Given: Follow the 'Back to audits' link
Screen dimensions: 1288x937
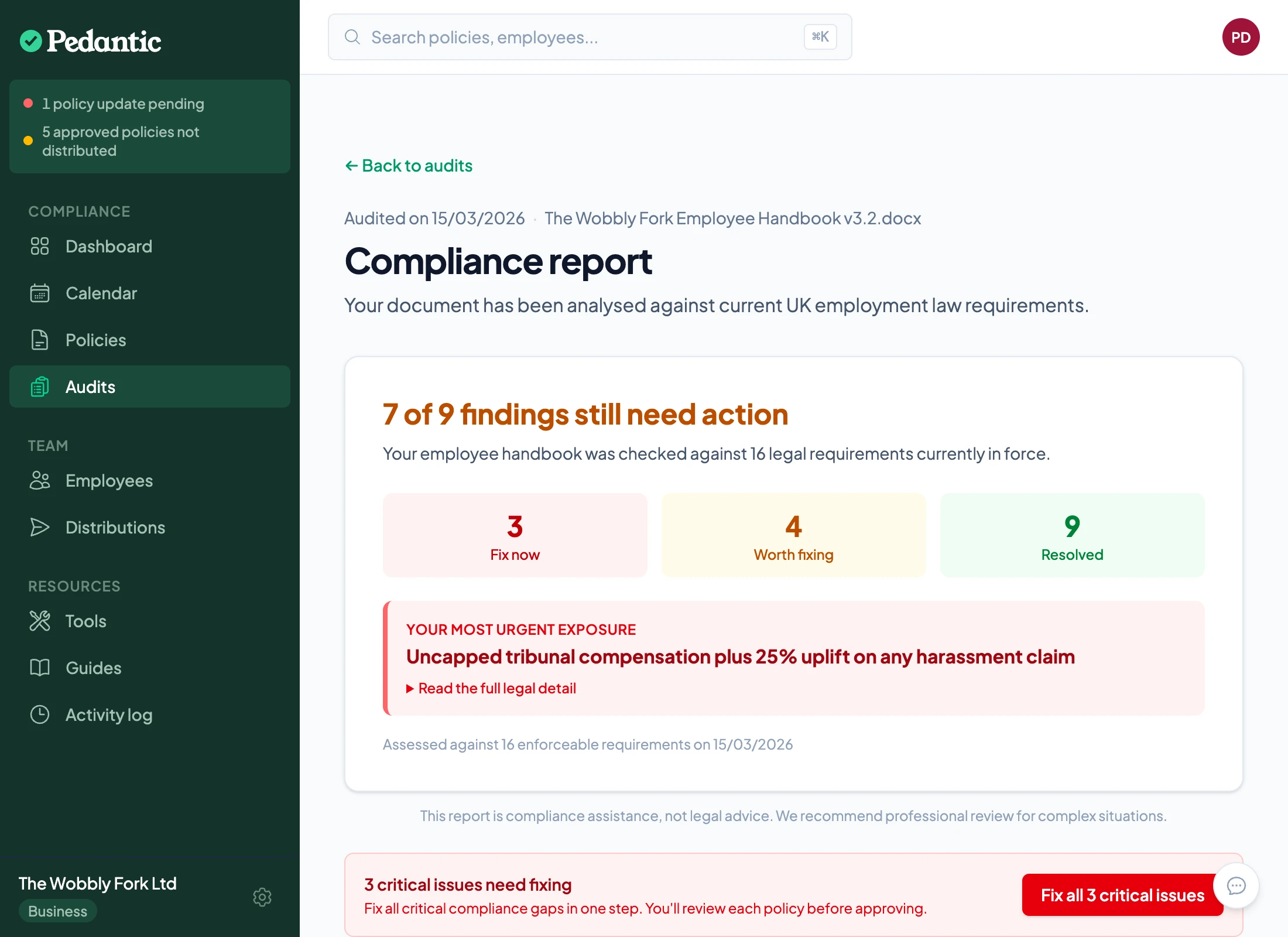Looking at the screenshot, I should pos(408,166).
